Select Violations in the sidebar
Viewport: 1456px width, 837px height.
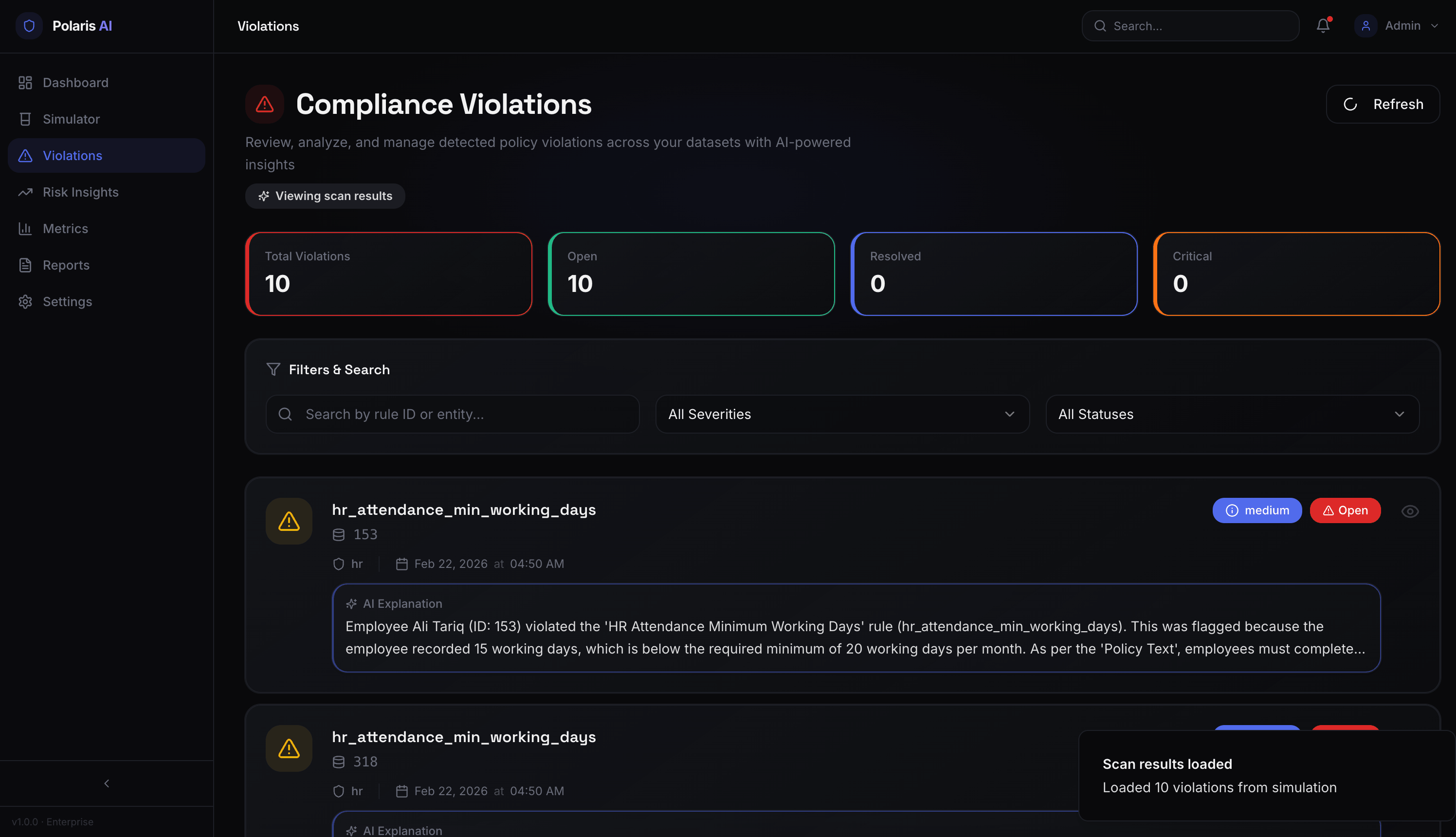coord(107,155)
